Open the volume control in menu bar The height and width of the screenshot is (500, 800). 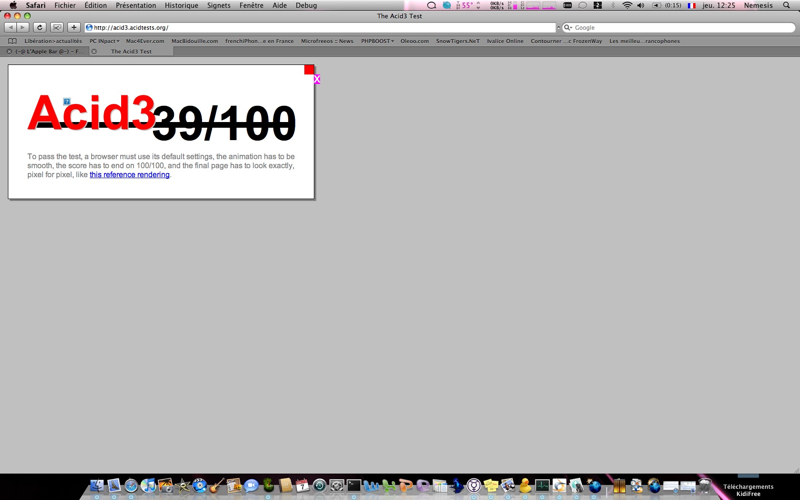[x=641, y=5]
